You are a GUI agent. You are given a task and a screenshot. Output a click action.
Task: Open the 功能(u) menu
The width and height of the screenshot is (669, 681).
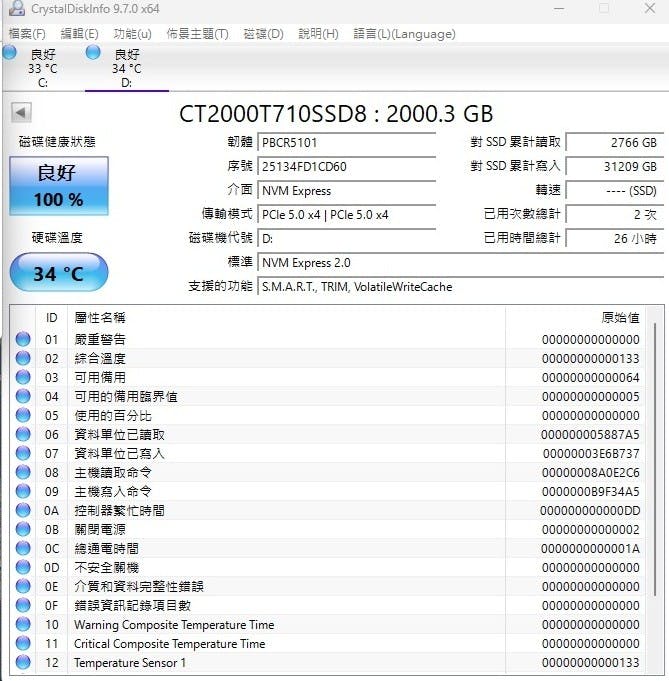[x=132, y=34]
